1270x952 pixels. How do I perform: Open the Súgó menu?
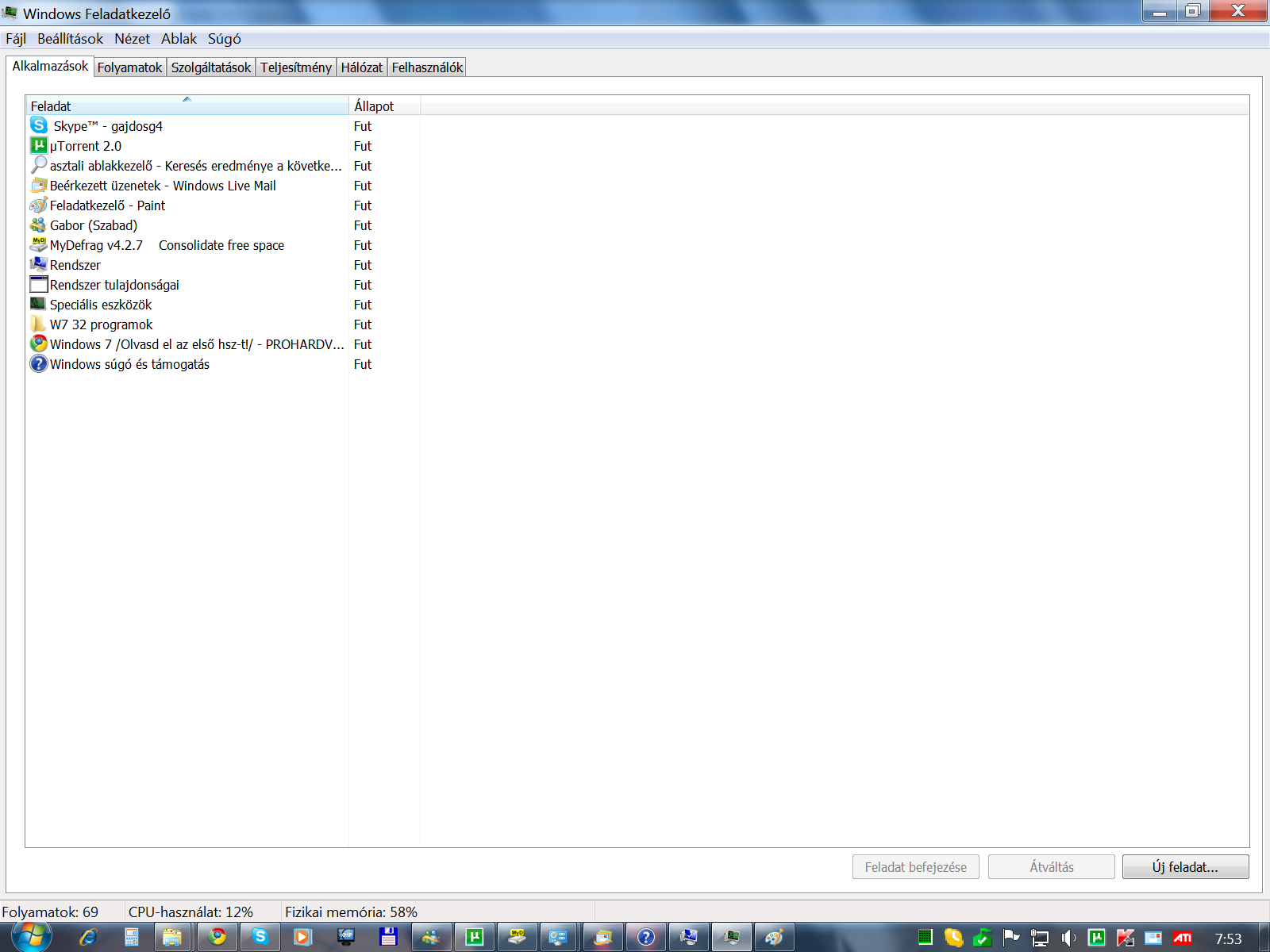[225, 39]
